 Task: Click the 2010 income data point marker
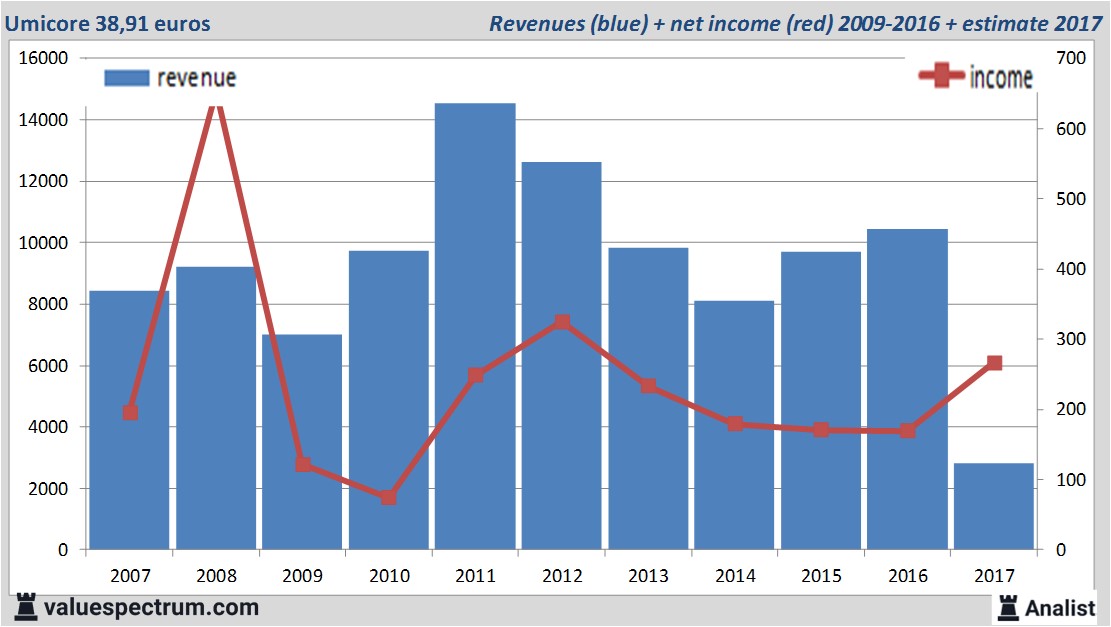(388, 497)
